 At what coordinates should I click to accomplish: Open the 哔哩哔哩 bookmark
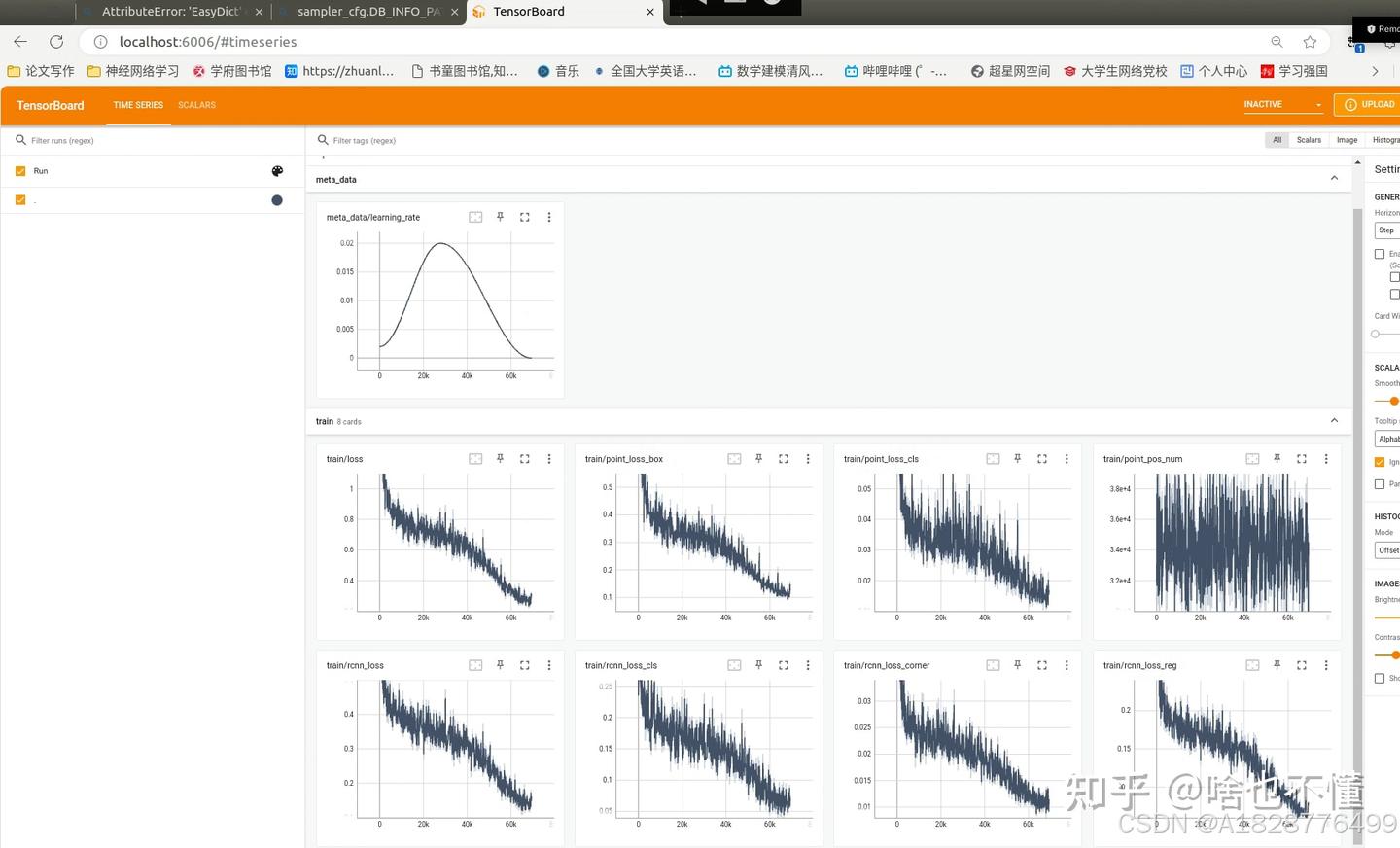tap(895, 71)
